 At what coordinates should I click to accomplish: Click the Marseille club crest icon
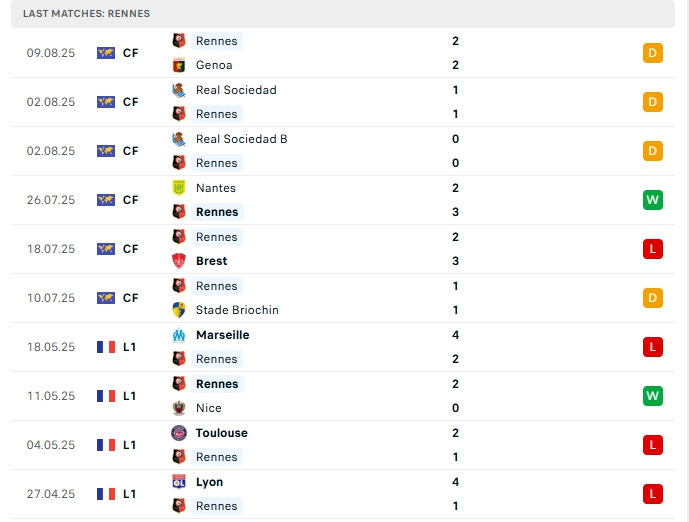pyautogui.click(x=180, y=335)
